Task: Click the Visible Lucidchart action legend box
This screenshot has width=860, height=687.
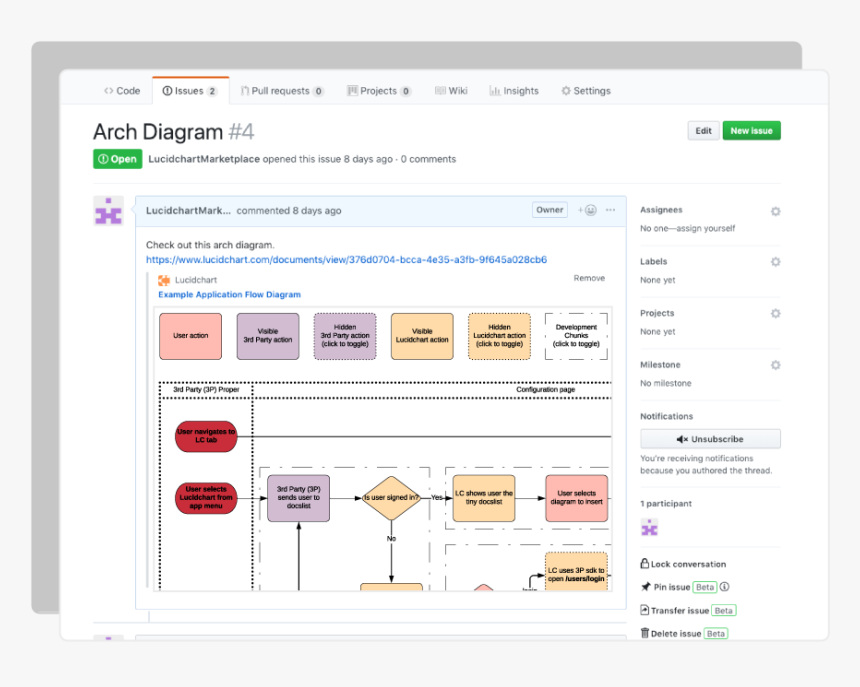Action: click(x=422, y=336)
